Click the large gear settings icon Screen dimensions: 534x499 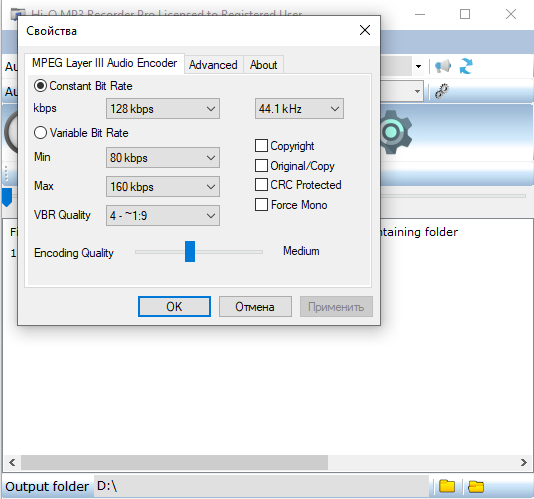tap(395, 132)
